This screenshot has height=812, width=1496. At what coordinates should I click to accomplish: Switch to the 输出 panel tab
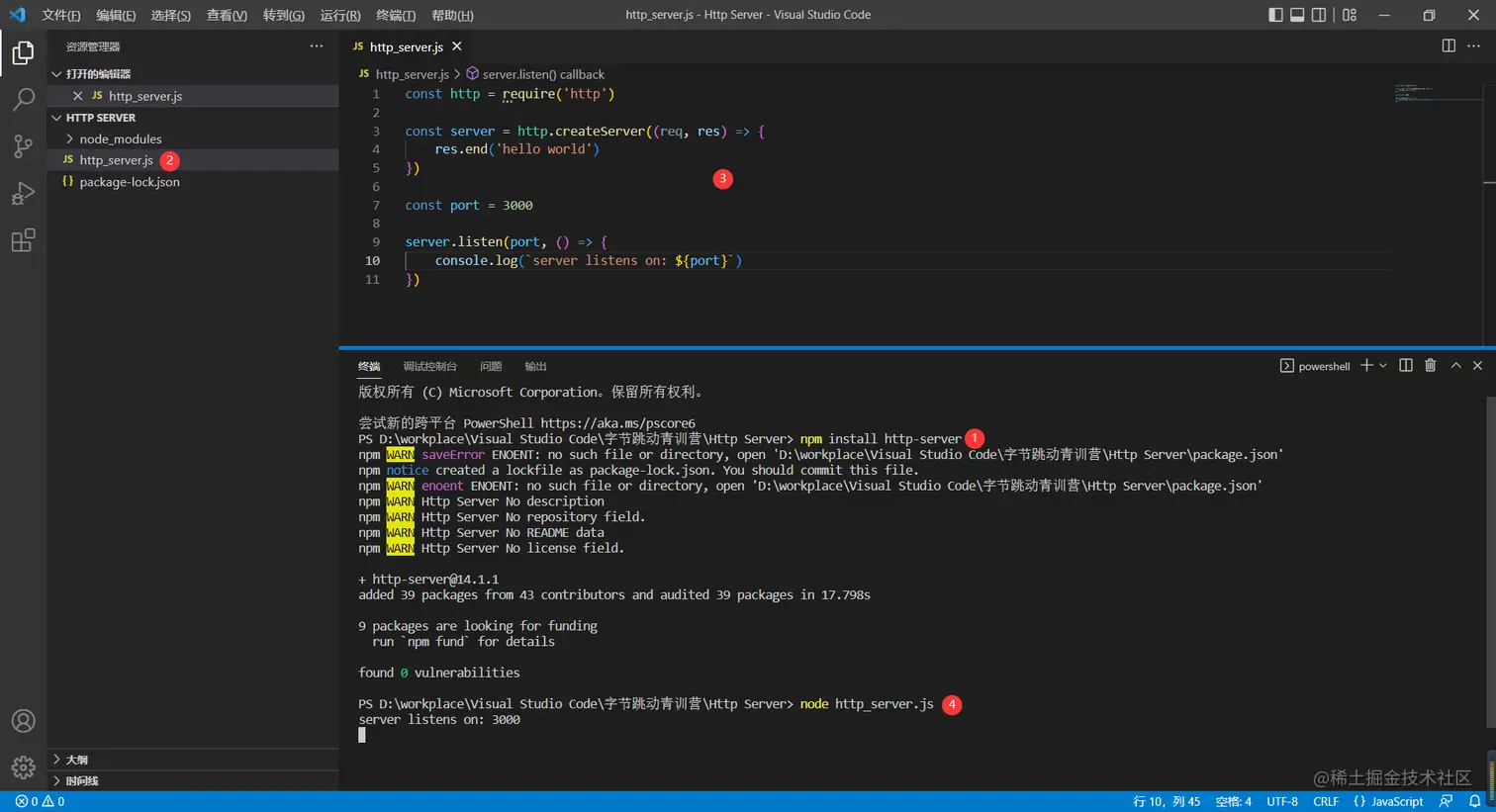(535, 366)
